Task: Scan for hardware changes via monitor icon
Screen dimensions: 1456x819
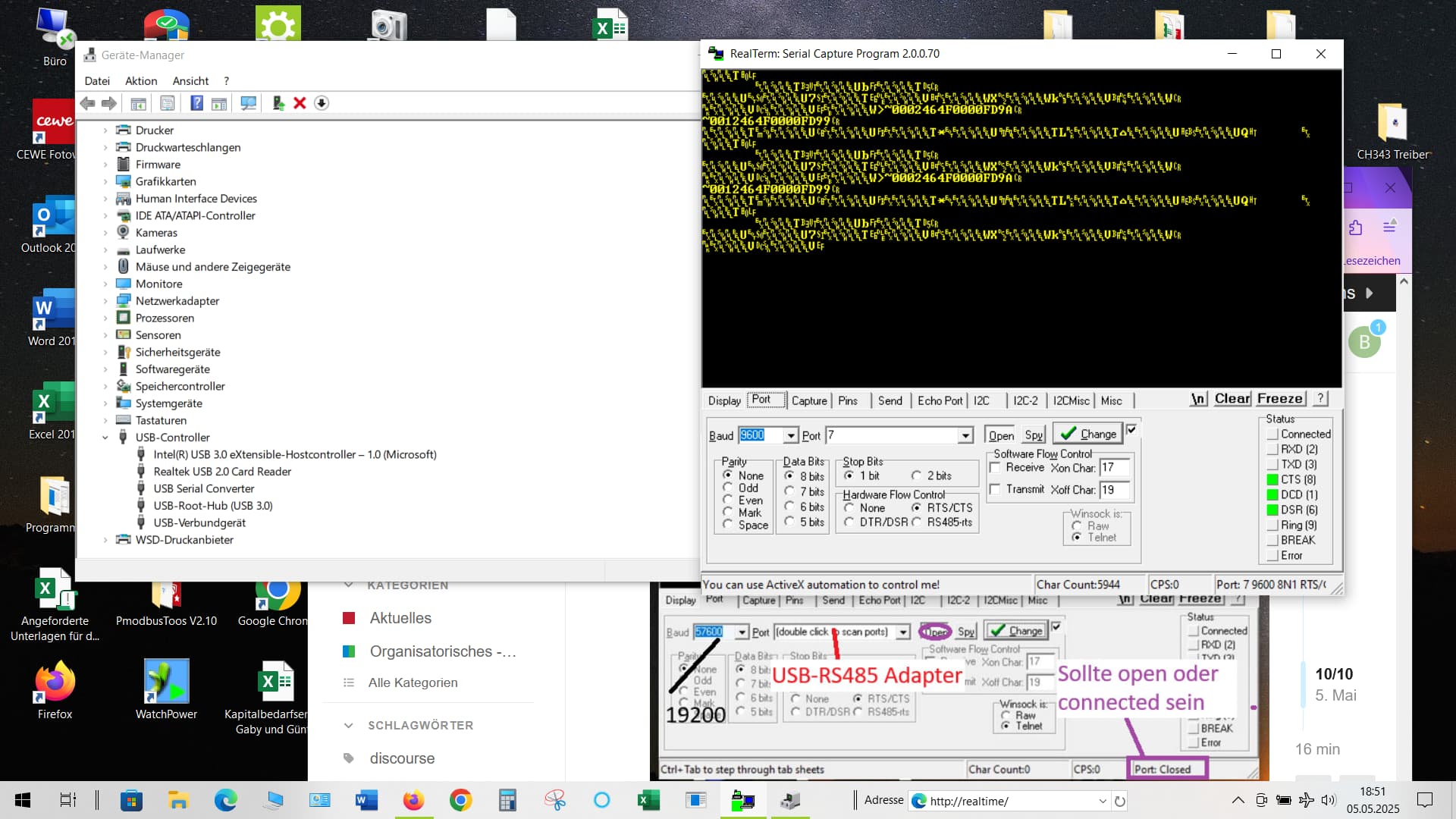Action: click(x=248, y=103)
